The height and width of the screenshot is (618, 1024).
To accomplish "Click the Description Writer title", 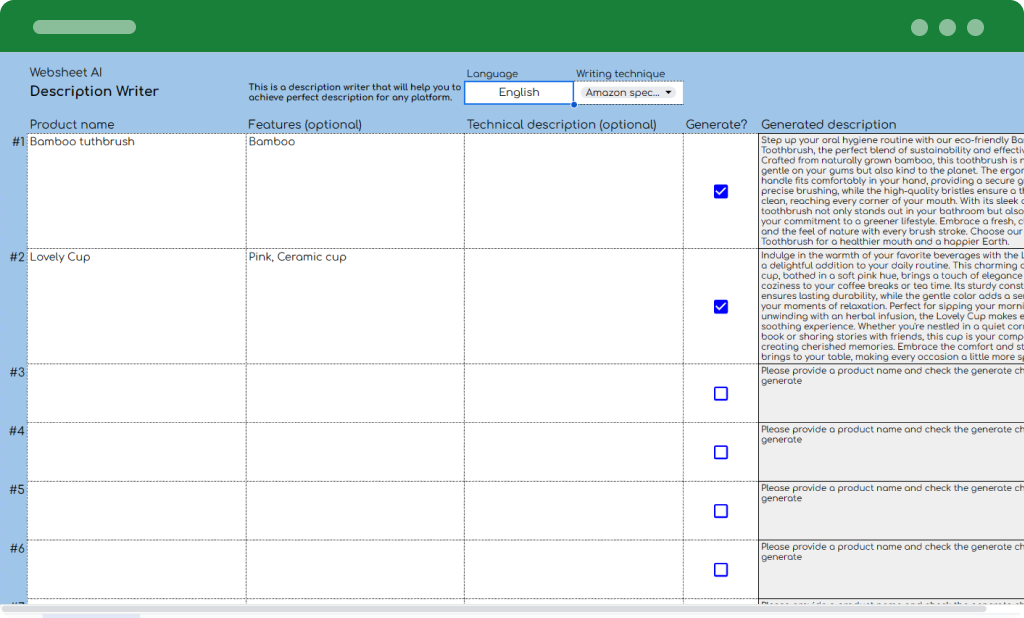I will [x=94, y=91].
